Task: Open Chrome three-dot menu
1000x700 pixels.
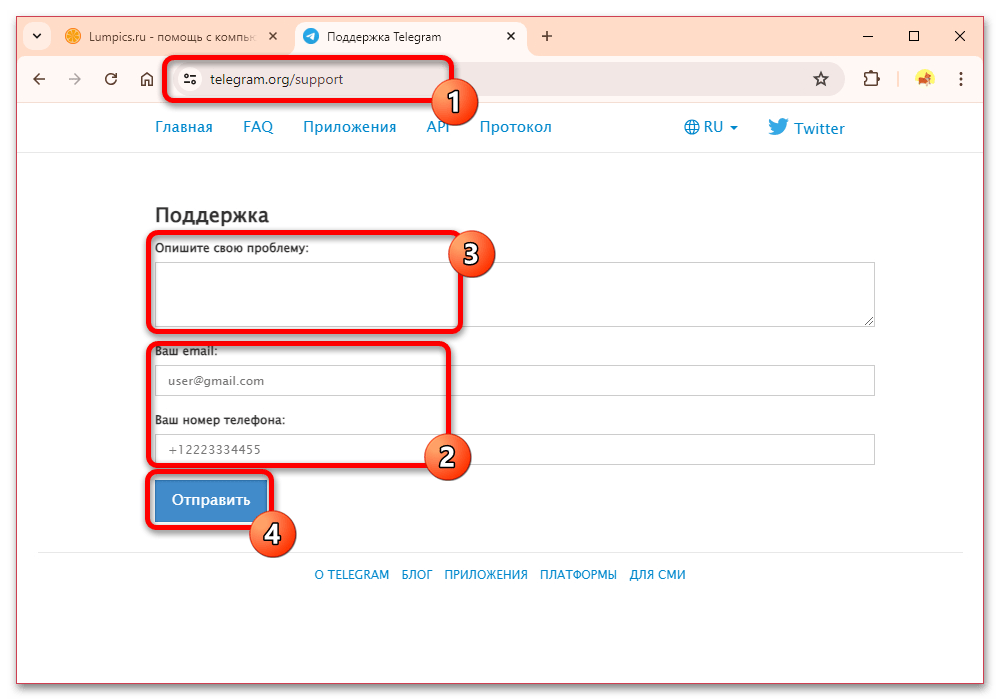Action: pos(960,79)
